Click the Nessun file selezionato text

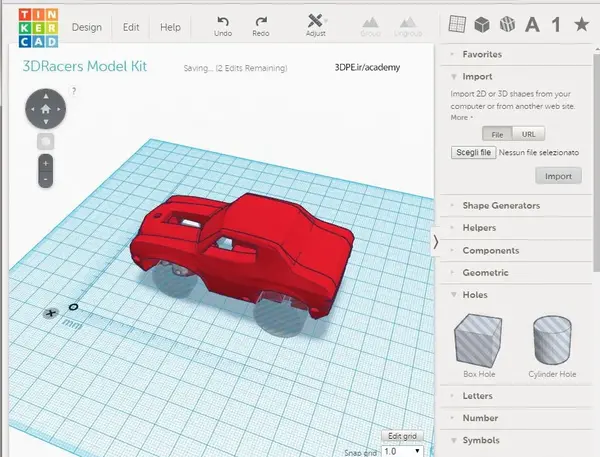tap(539, 152)
